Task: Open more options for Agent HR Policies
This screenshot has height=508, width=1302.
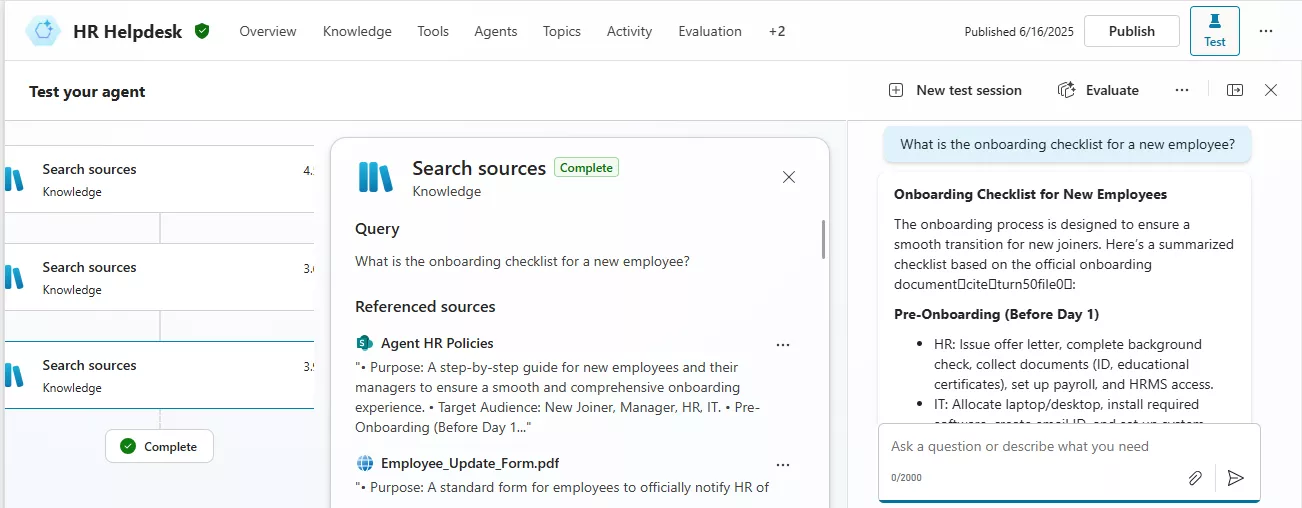Action: click(x=783, y=345)
